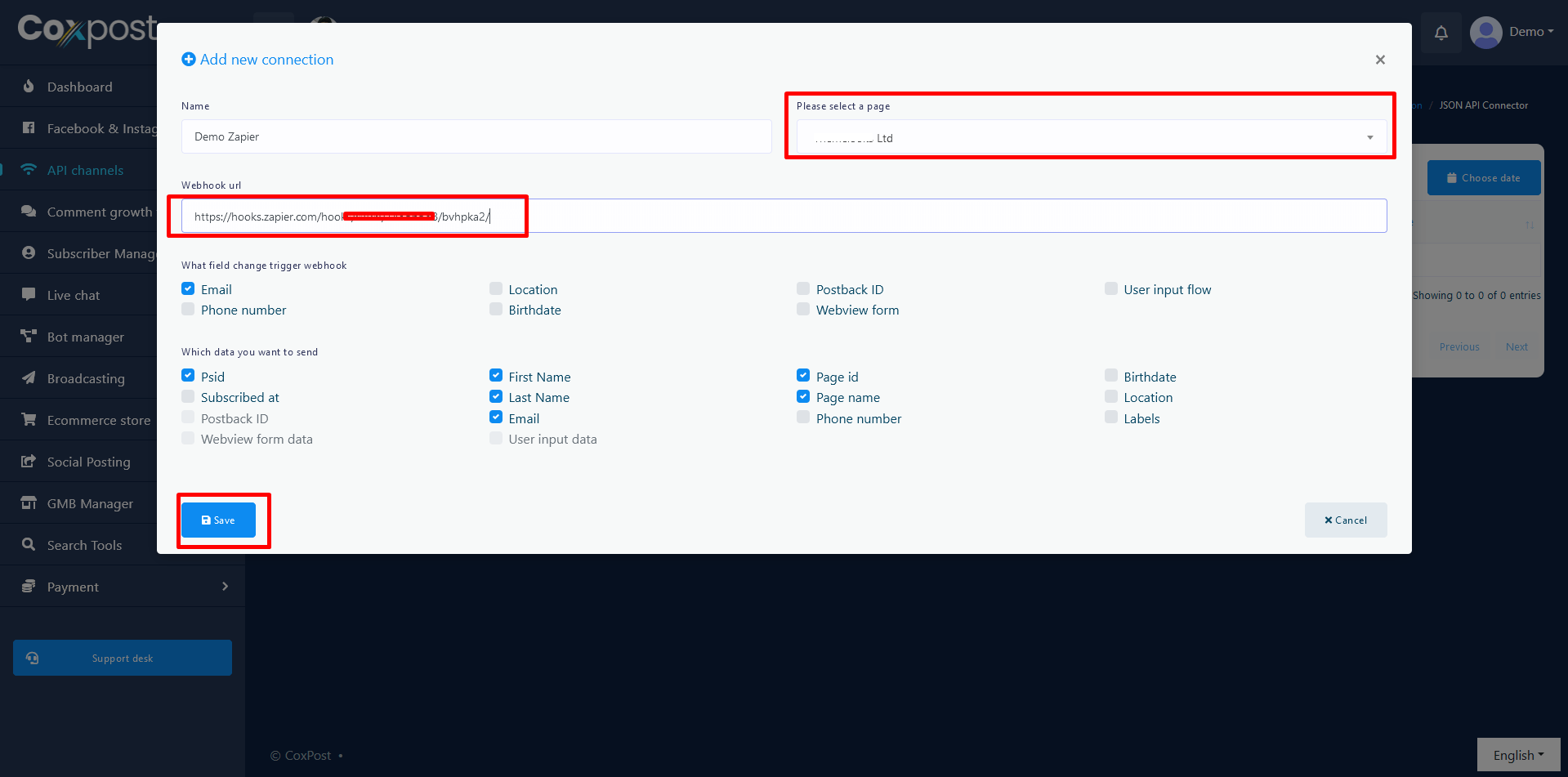Click the Broadcasting paper plane icon
1568x777 pixels.
29,378
